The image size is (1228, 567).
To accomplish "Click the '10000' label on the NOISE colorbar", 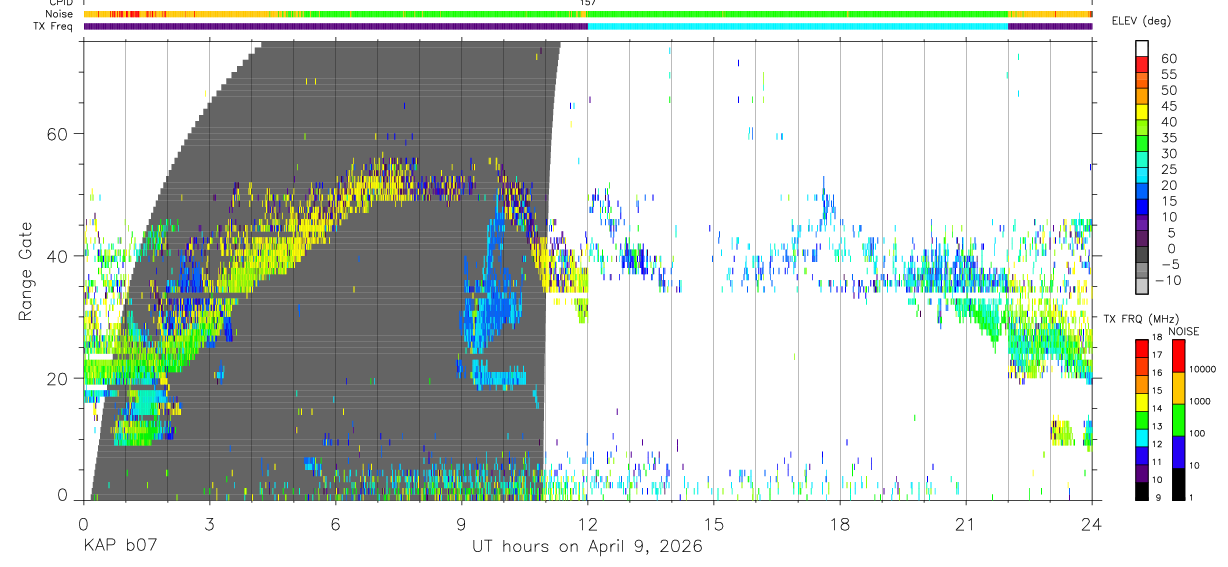I will point(1202,370).
